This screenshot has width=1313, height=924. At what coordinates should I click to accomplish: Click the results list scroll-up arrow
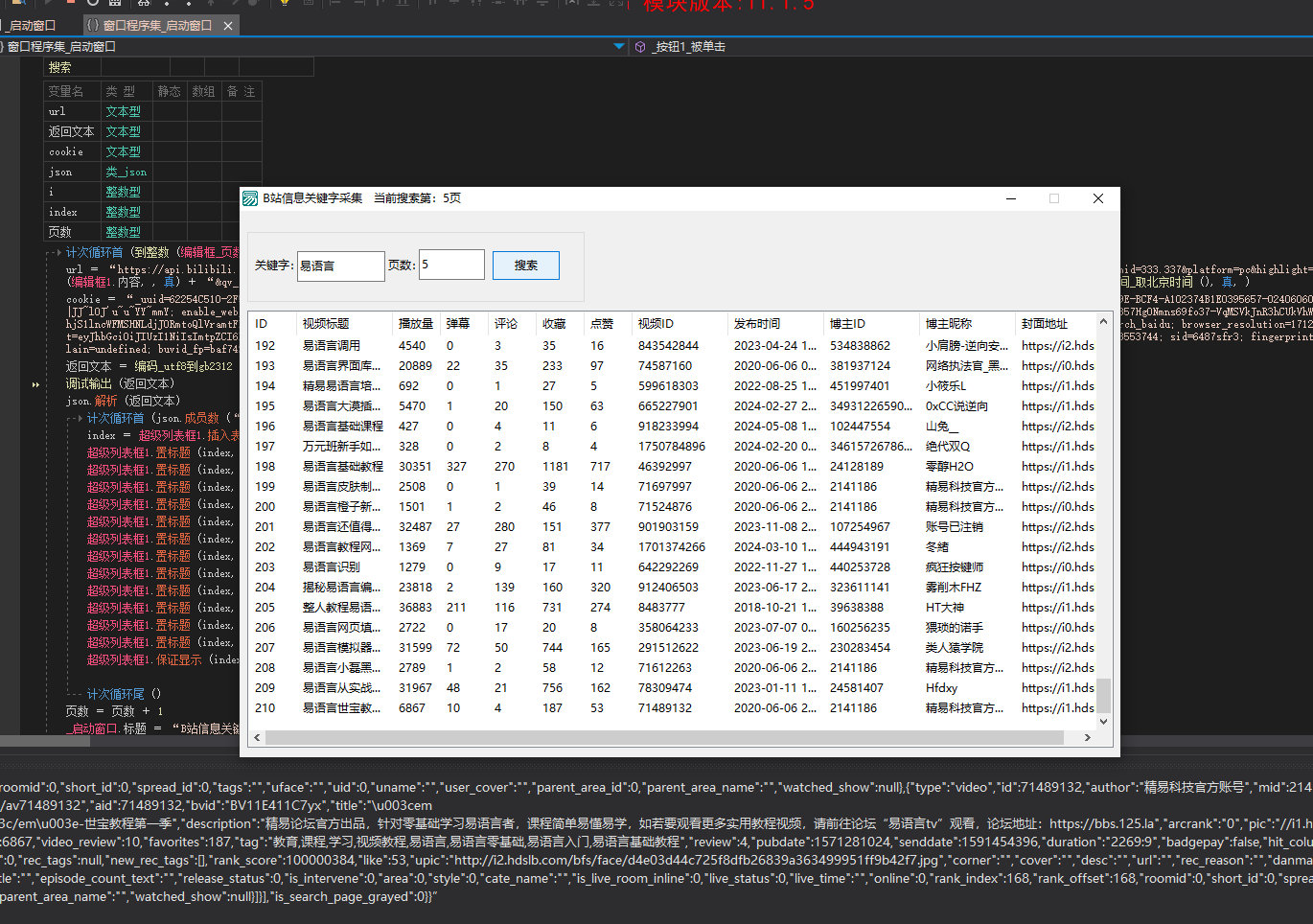tap(1103, 322)
